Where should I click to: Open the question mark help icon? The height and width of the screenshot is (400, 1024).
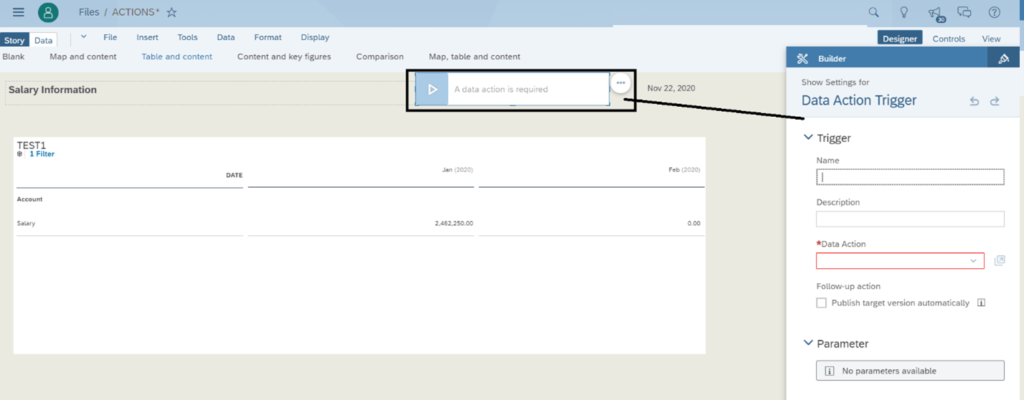pyautogui.click(x=995, y=12)
